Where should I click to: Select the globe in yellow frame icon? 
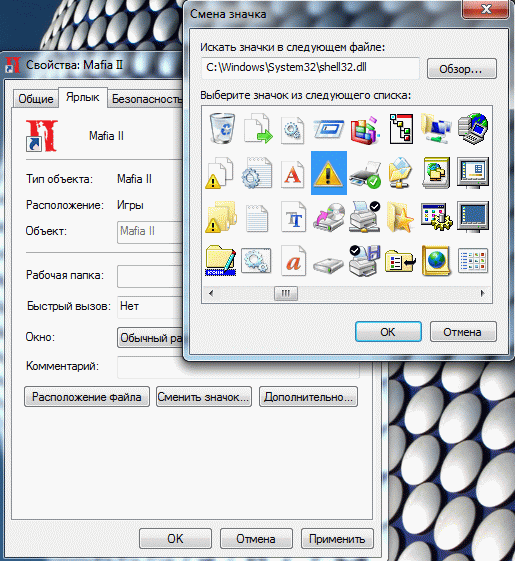[x=436, y=261]
